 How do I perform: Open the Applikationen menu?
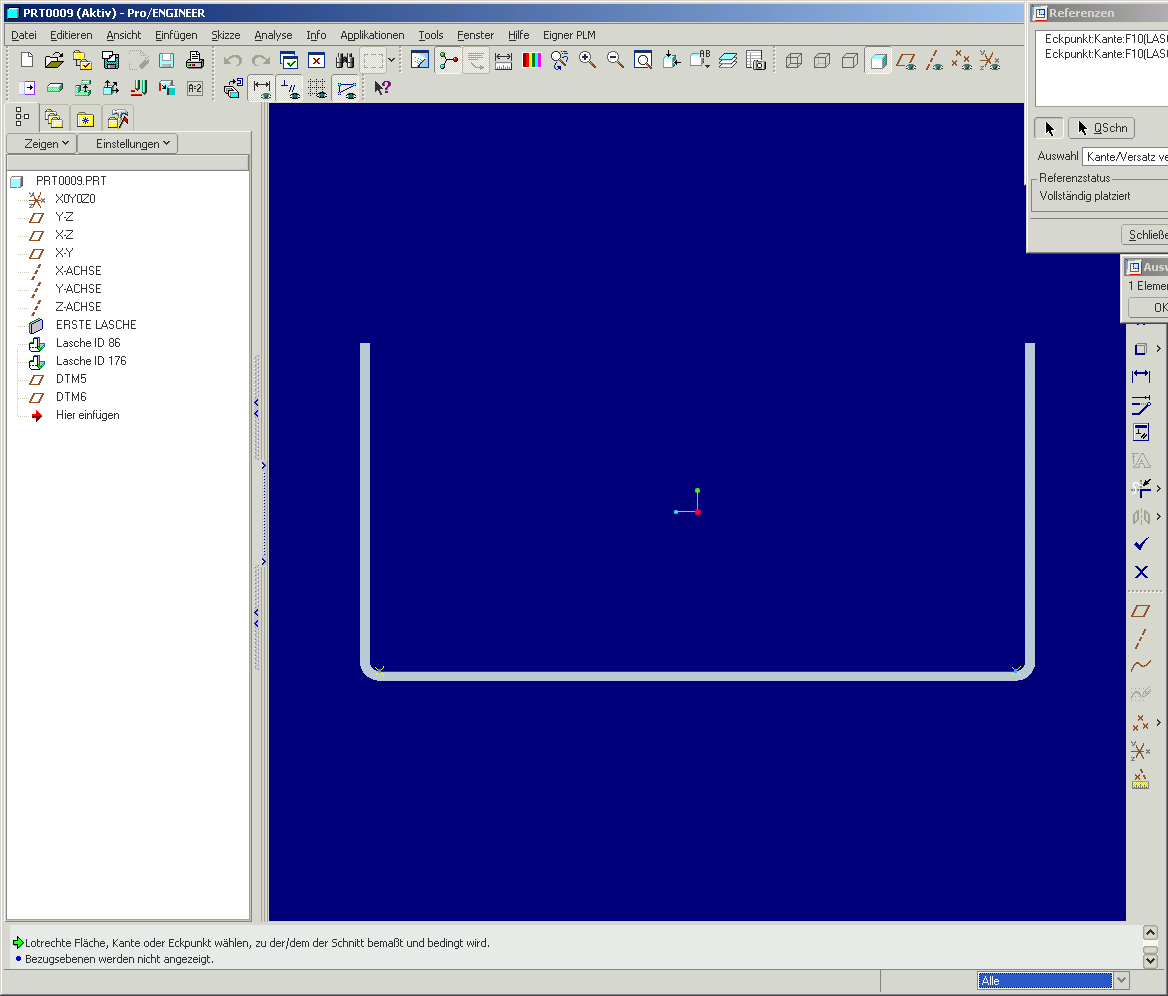(x=372, y=35)
